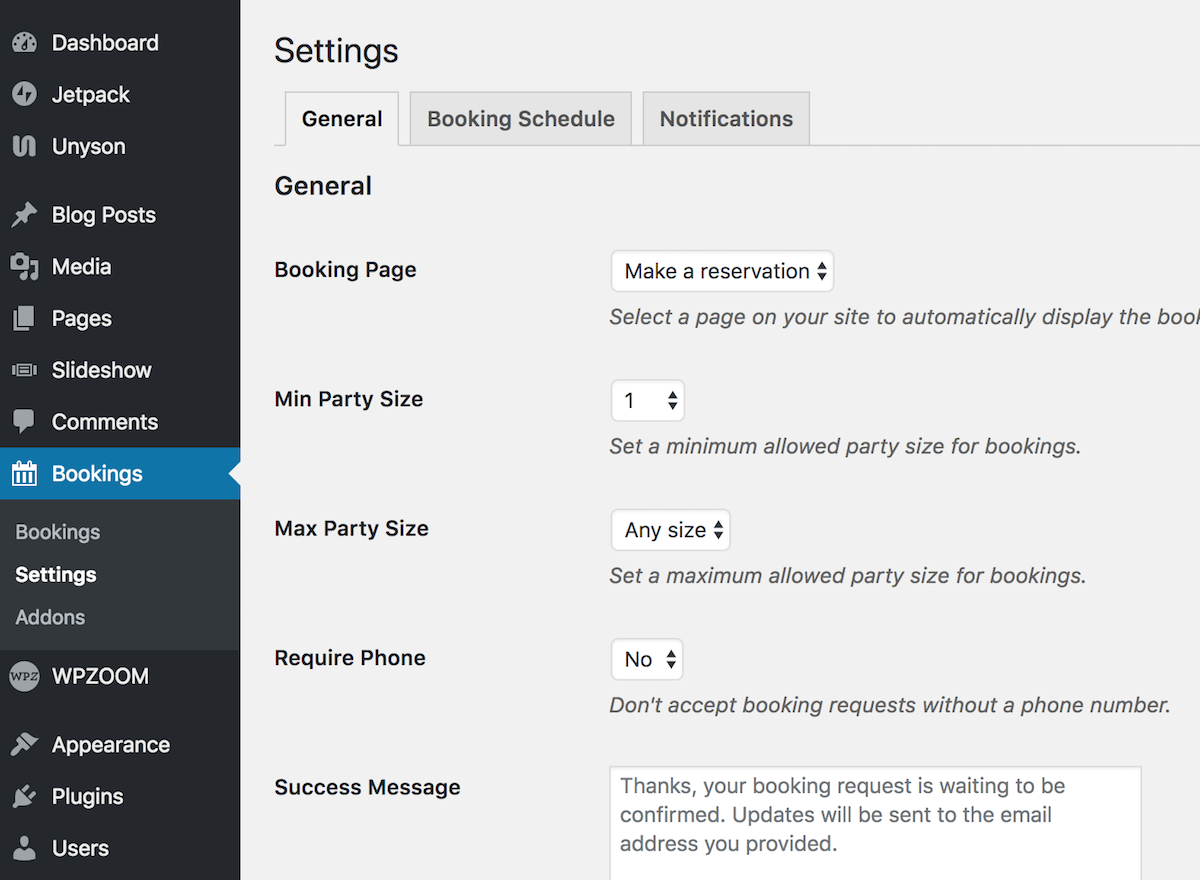This screenshot has height=880, width=1200.
Task: Click the 'Set a minimum allowed party size' description
Action: click(845, 446)
